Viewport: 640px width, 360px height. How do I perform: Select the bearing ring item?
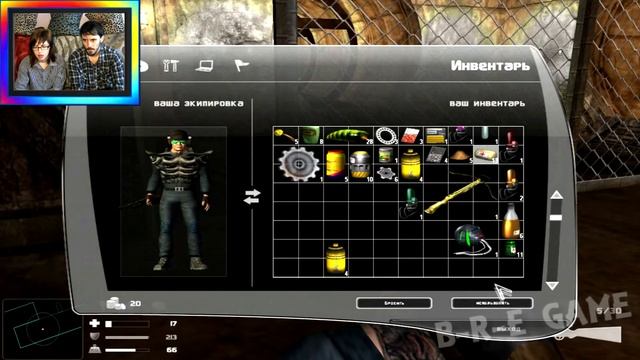tap(386, 136)
